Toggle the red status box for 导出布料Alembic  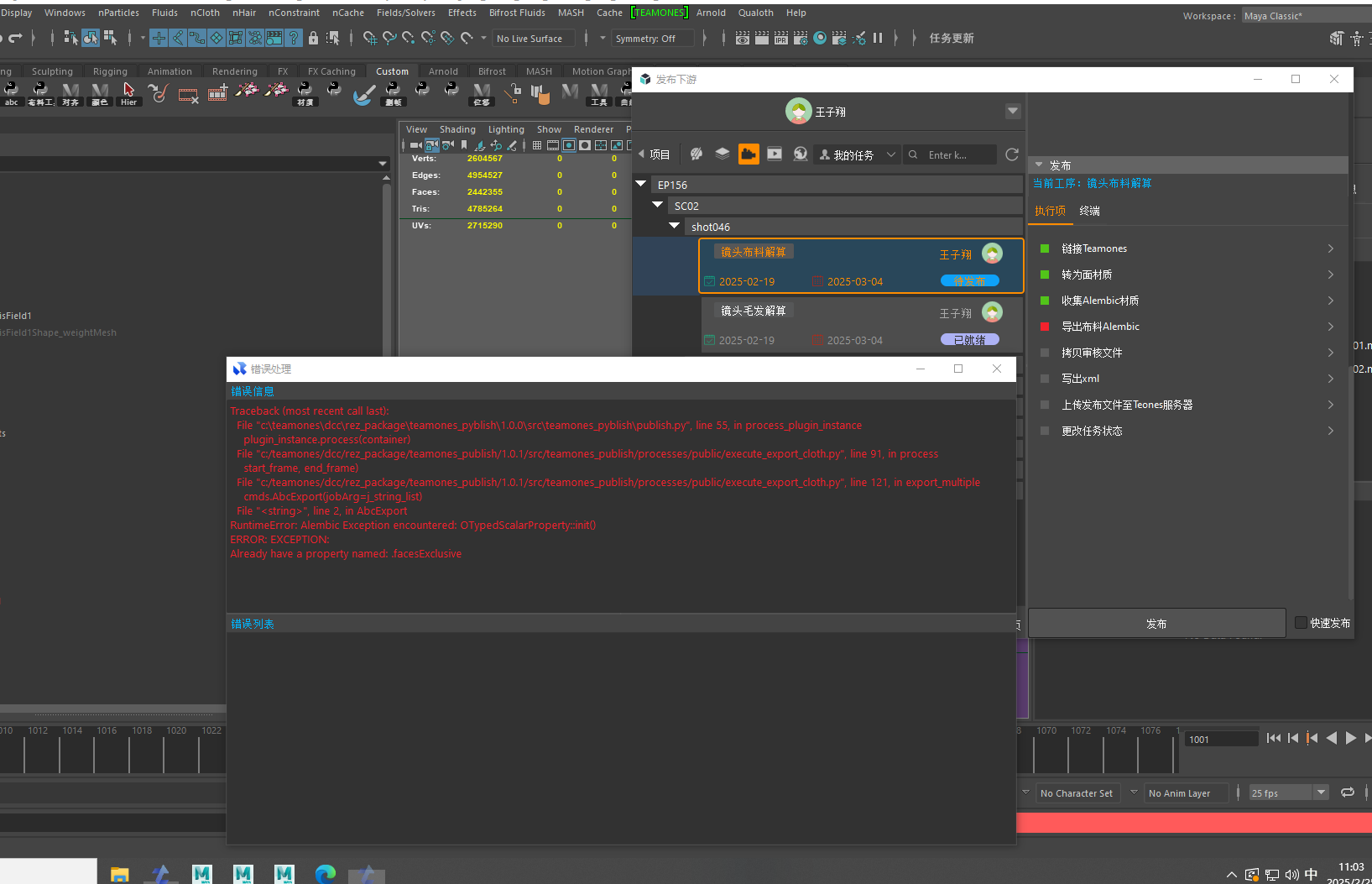pyautogui.click(x=1045, y=327)
